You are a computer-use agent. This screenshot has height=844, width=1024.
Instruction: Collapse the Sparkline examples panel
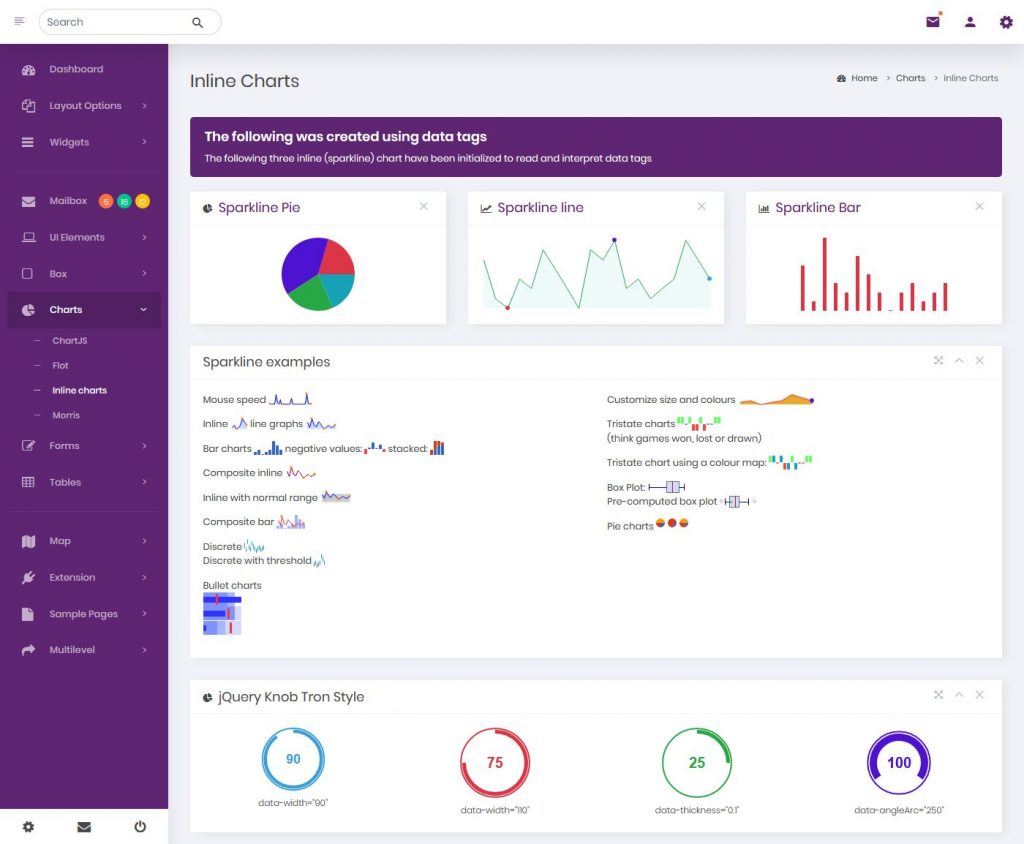959,361
